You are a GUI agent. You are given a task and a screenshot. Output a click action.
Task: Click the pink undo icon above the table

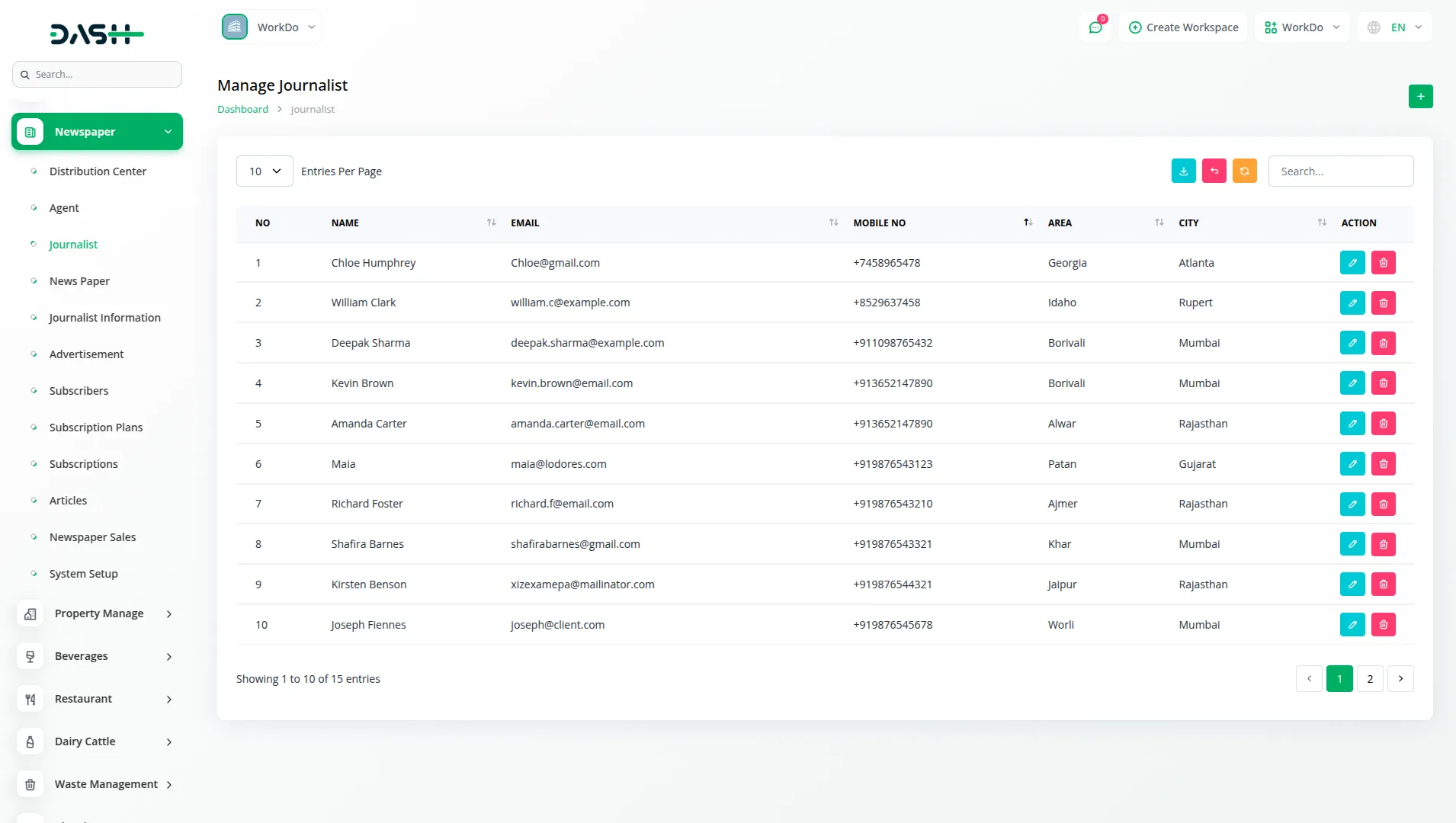(1214, 171)
